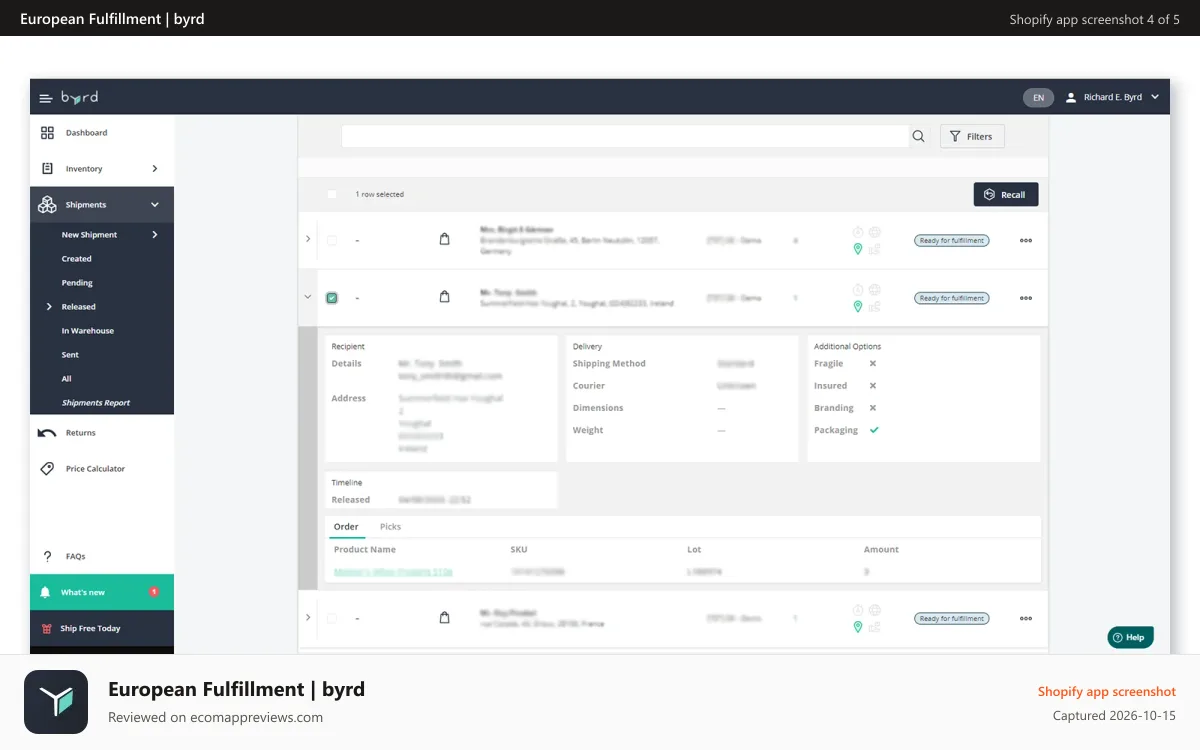Click the Amount column header

[x=881, y=550]
